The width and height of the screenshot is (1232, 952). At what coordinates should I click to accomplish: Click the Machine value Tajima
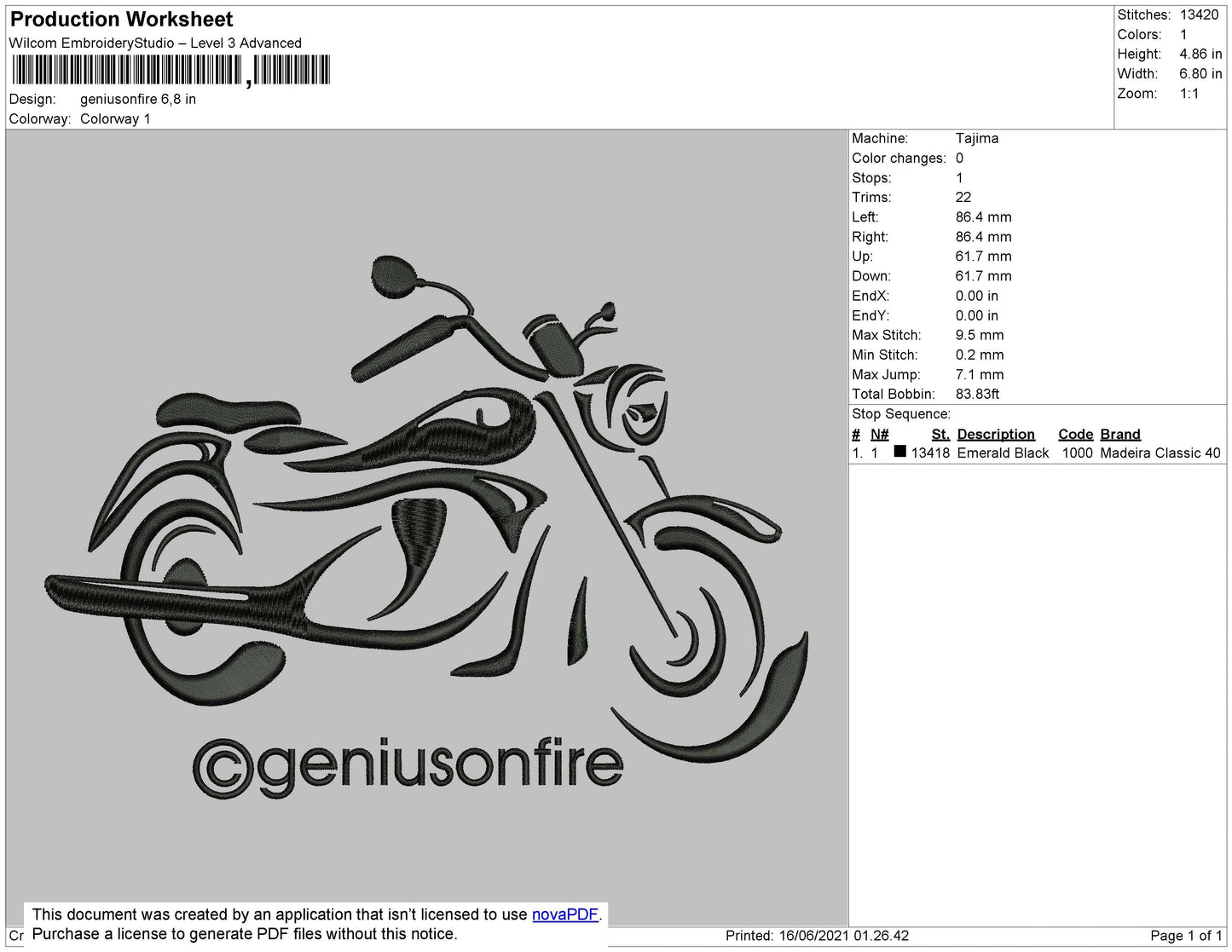977,138
